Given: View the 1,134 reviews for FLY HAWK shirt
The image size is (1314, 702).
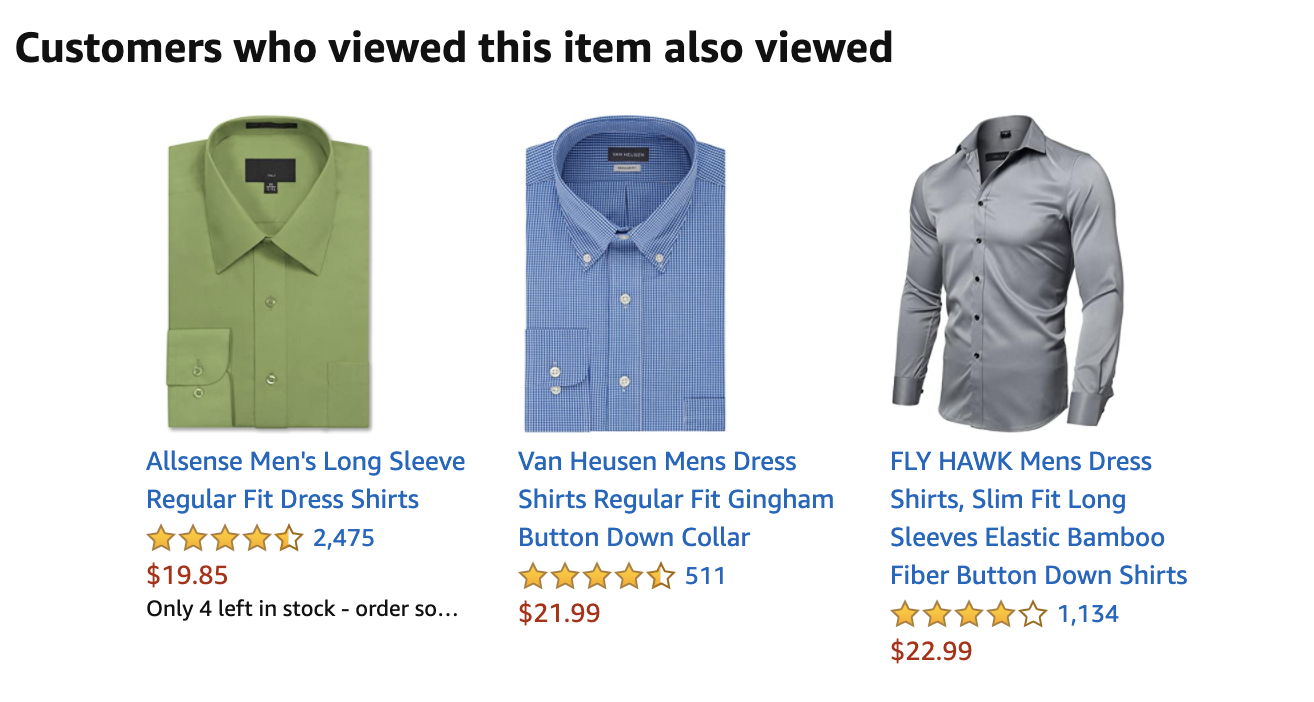Looking at the screenshot, I should click(1088, 614).
